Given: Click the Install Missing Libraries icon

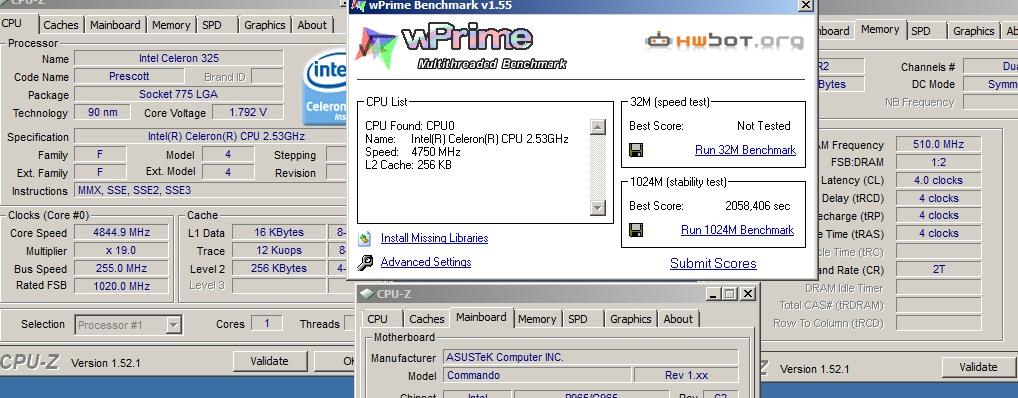Looking at the screenshot, I should click(x=365, y=238).
